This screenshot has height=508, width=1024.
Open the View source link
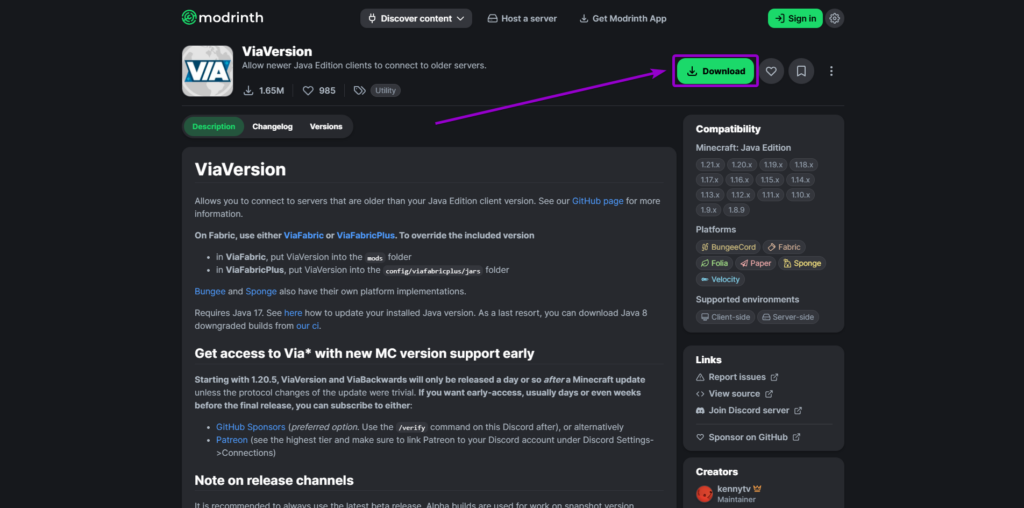(x=734, y=394)
